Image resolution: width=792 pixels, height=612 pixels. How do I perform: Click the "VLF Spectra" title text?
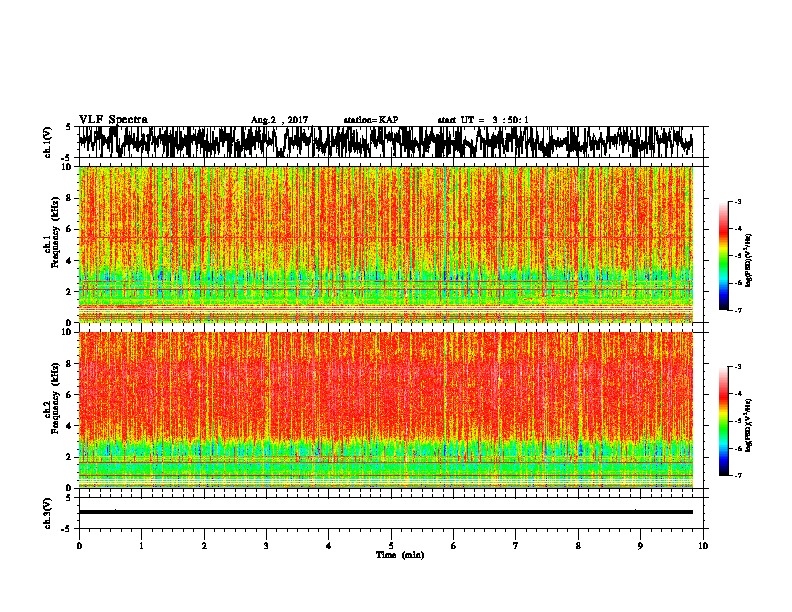113,120
